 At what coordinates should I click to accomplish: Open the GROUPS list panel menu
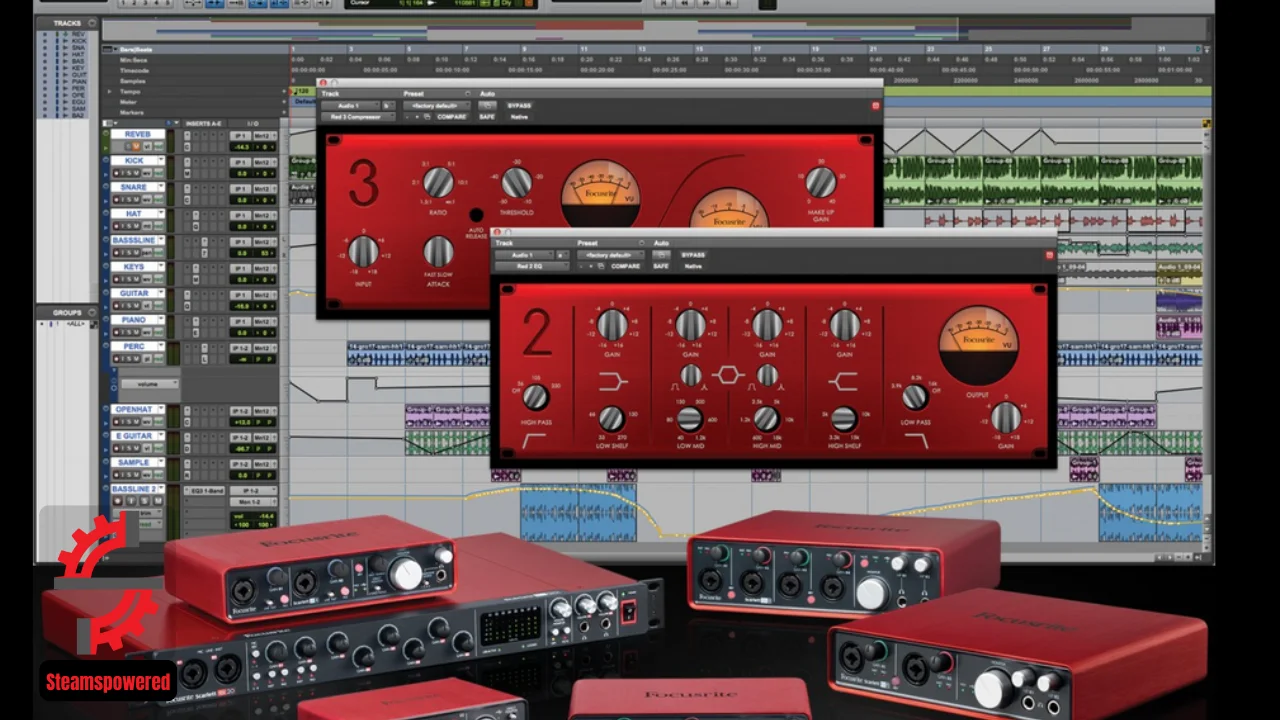(x=93, y=312)
